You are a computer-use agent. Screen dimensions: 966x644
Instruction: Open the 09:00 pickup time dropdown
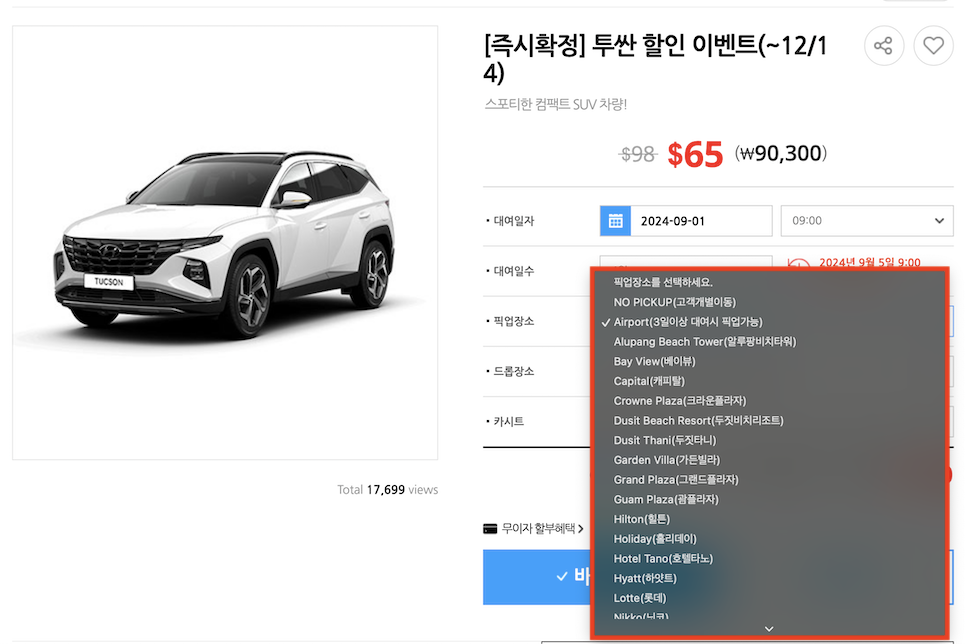867,221
